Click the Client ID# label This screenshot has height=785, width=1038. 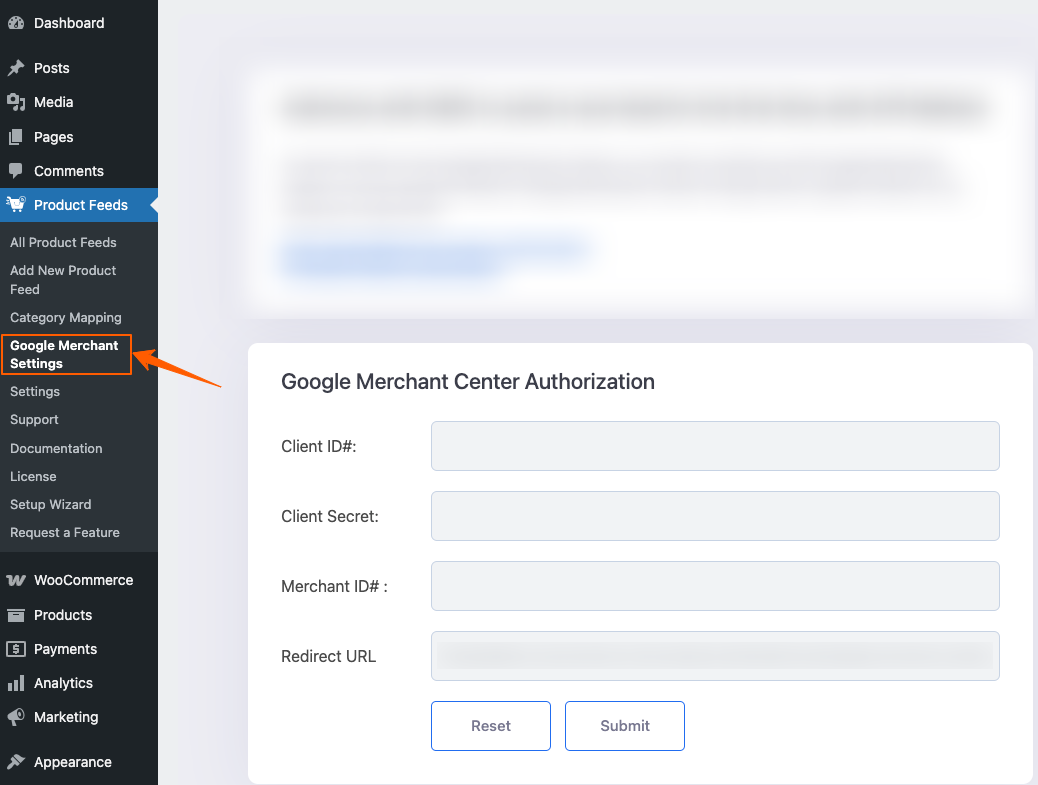[319, 447]
